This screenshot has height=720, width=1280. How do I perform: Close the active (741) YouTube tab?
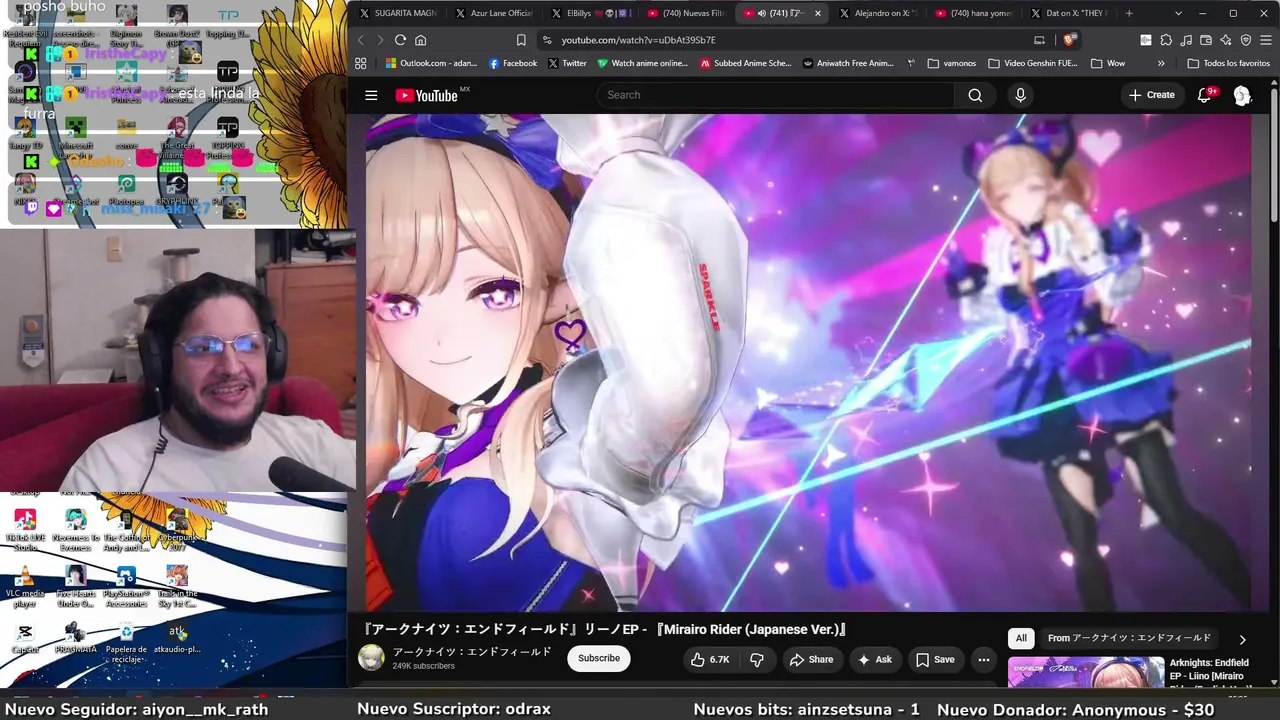818,13
